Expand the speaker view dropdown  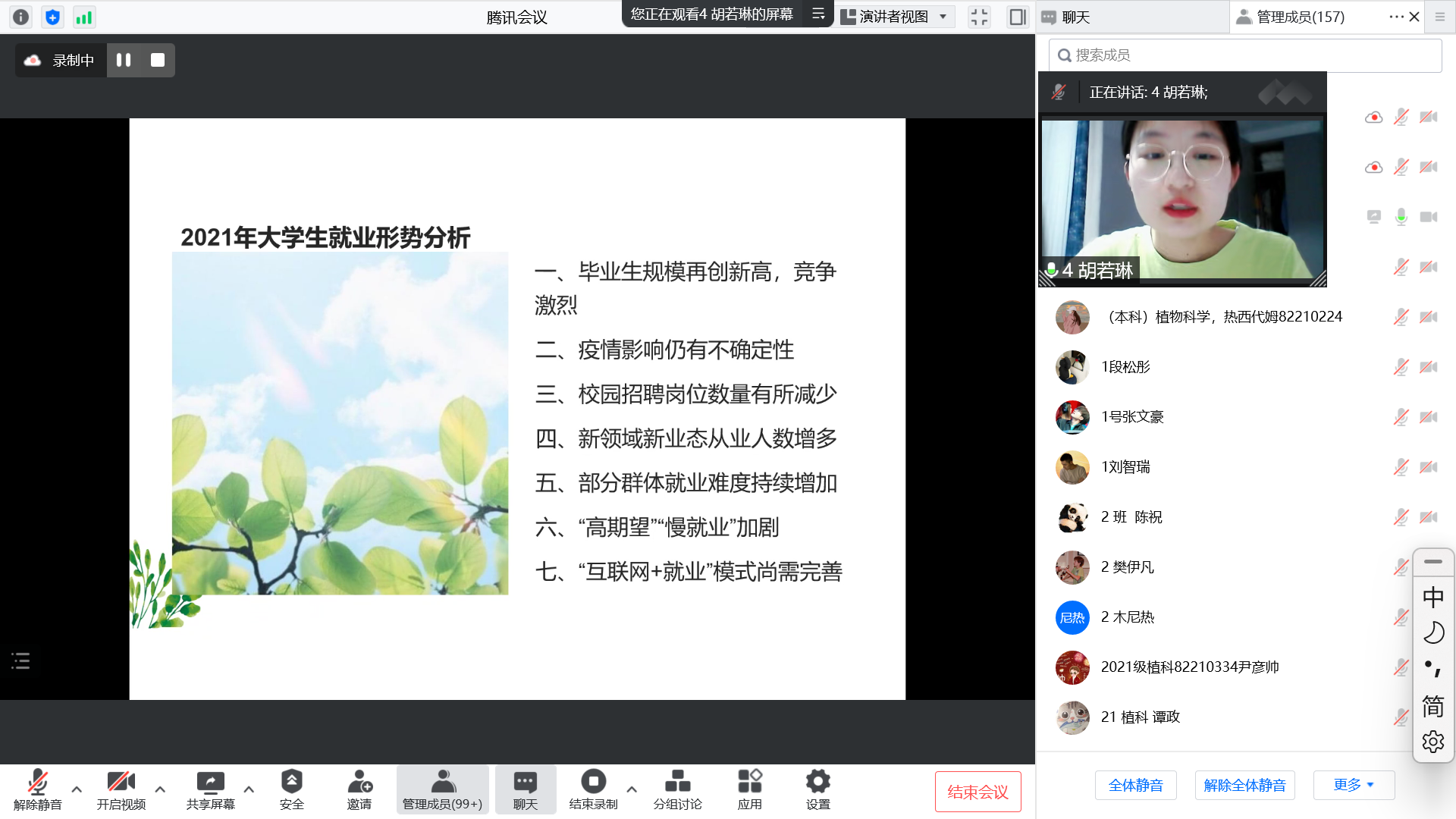click(x=943, y=17)
